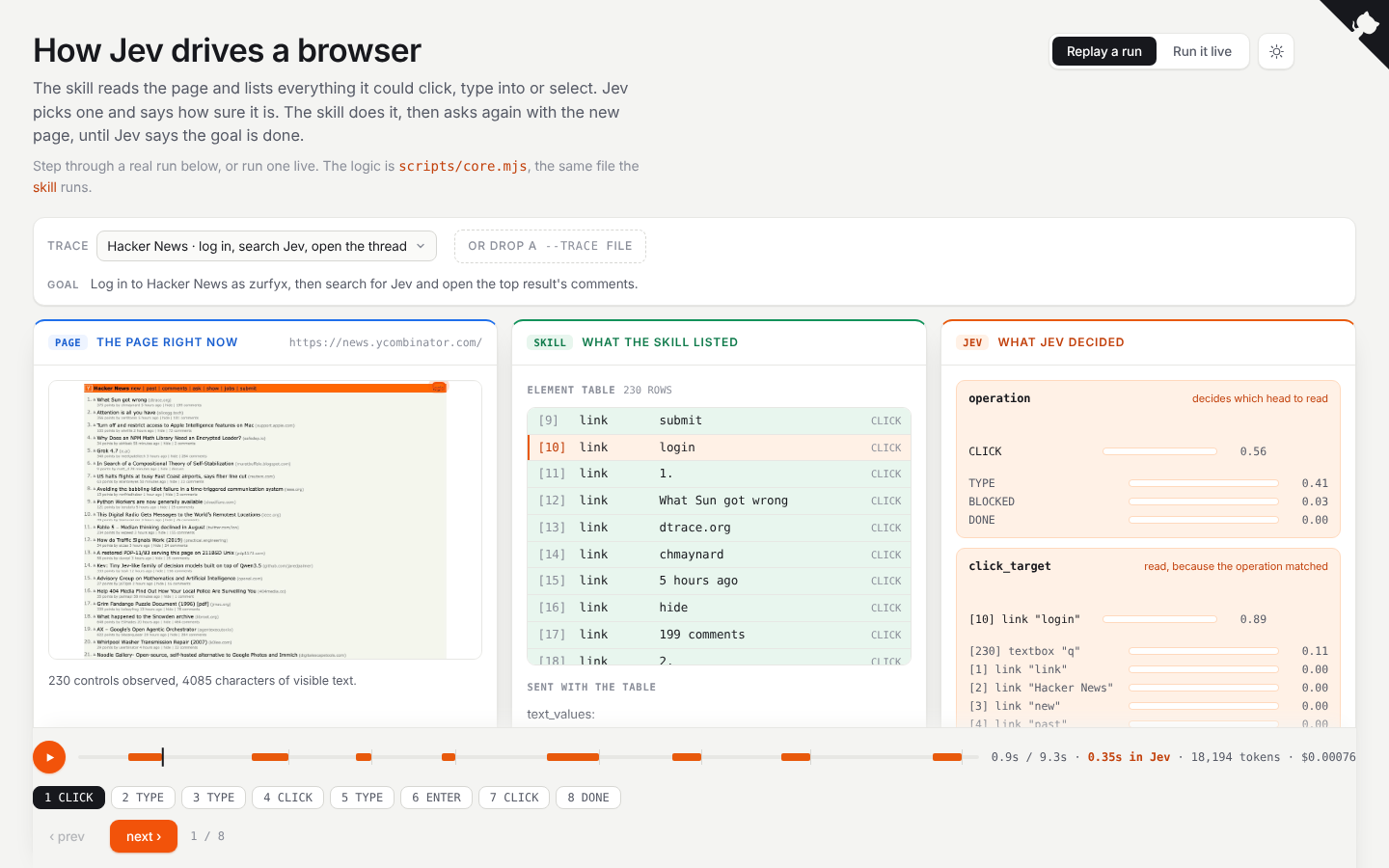
Task: Select row [14] chmaynard
Action: (720, 555)
